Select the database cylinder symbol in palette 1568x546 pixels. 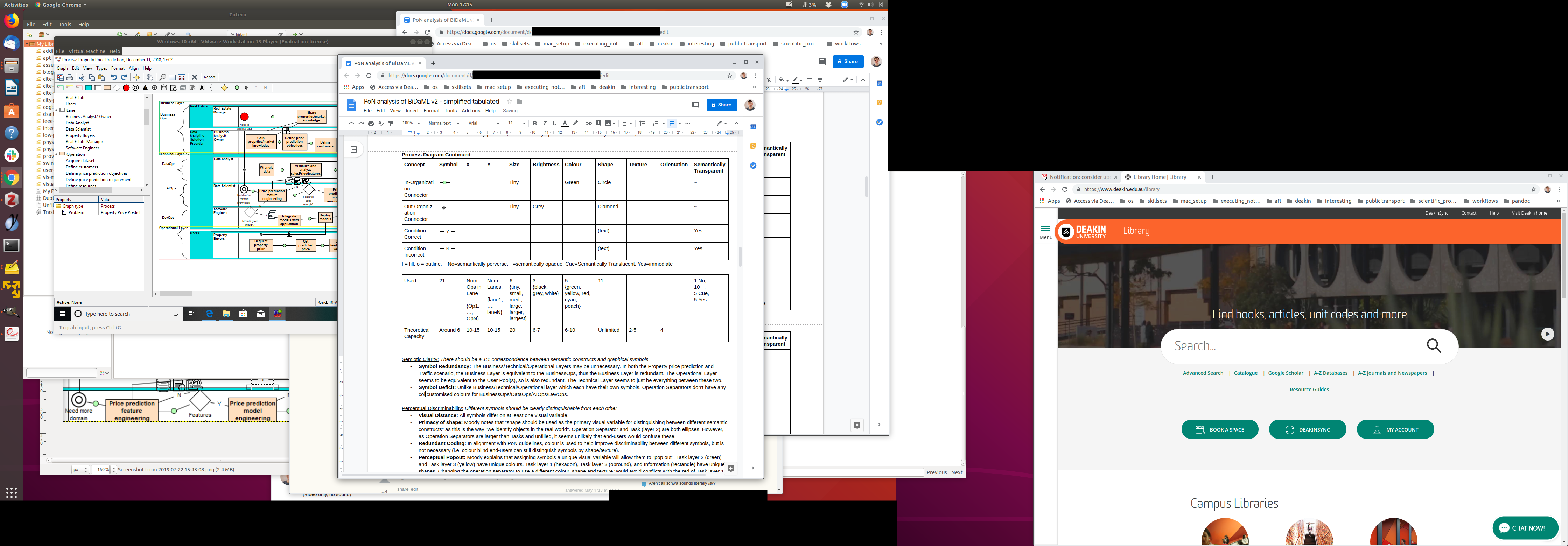164,87
